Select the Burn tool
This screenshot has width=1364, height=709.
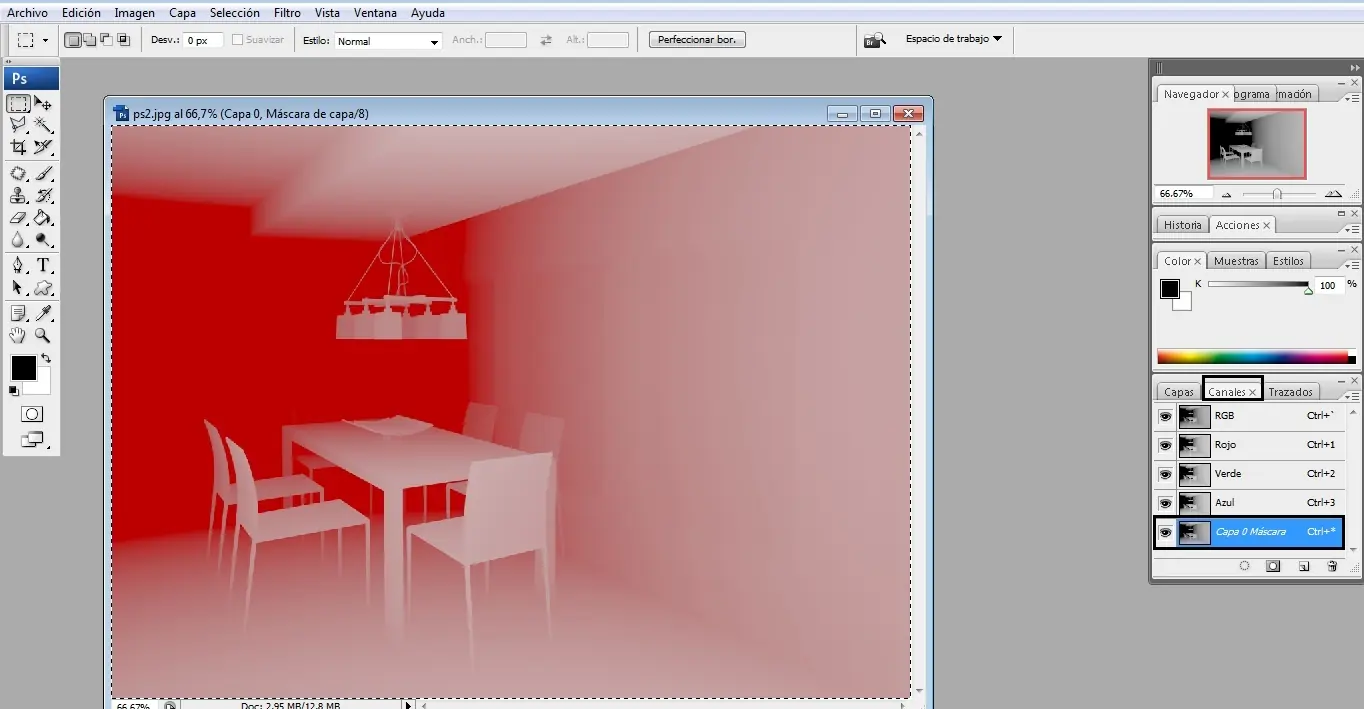coord(43,239)
